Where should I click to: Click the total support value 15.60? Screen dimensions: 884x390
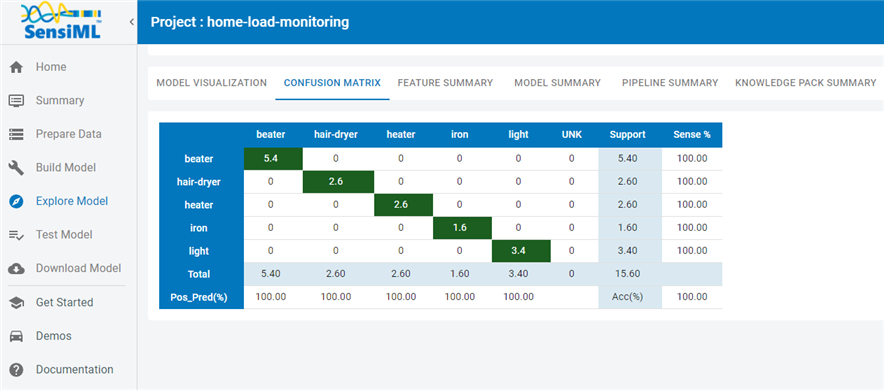627,274
